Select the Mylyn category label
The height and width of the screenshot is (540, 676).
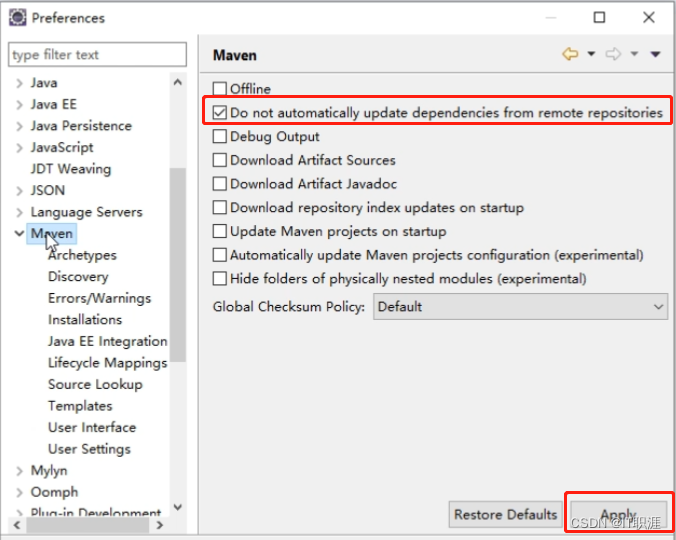click(x=49, y=471)
